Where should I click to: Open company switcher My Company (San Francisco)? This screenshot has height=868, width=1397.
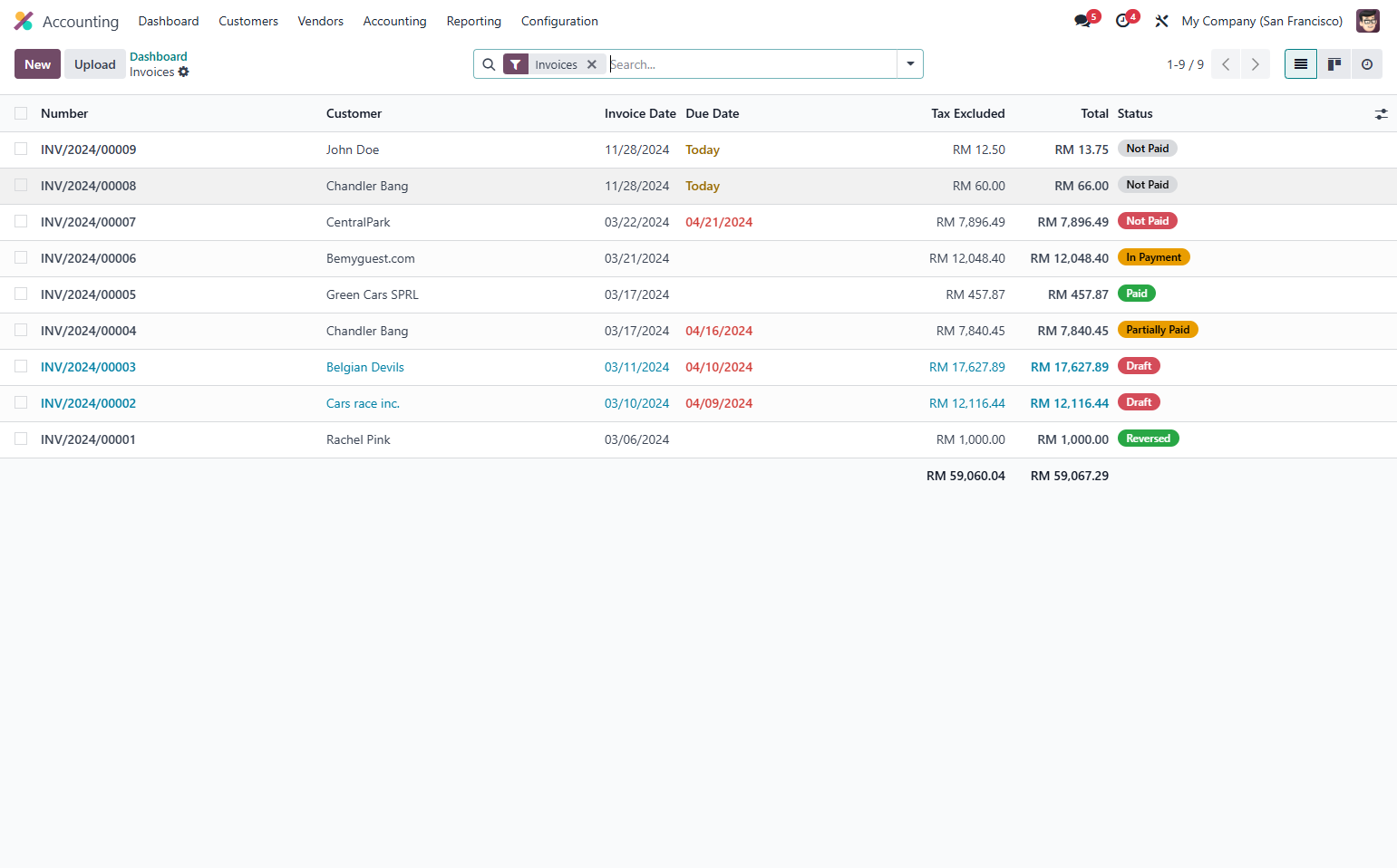[1262, 21]
